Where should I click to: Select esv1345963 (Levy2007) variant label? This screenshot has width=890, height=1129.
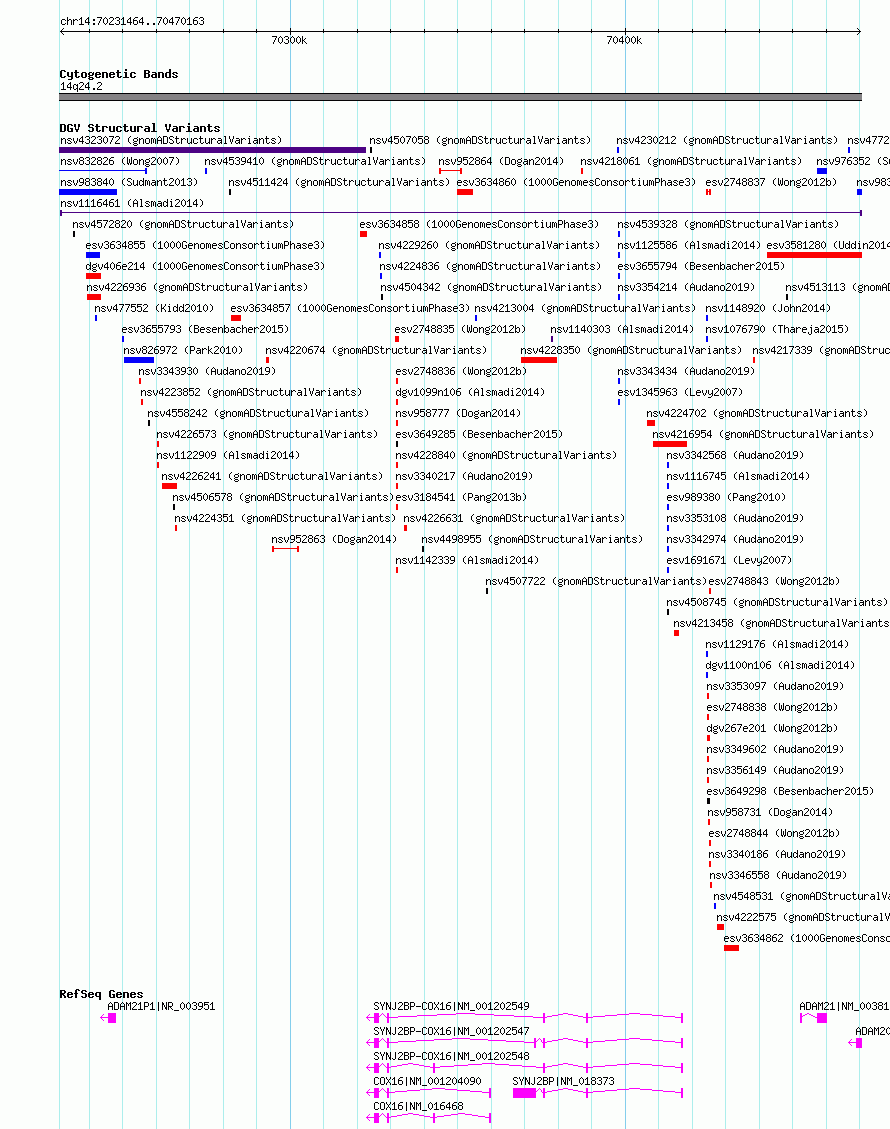pos(680,392)
